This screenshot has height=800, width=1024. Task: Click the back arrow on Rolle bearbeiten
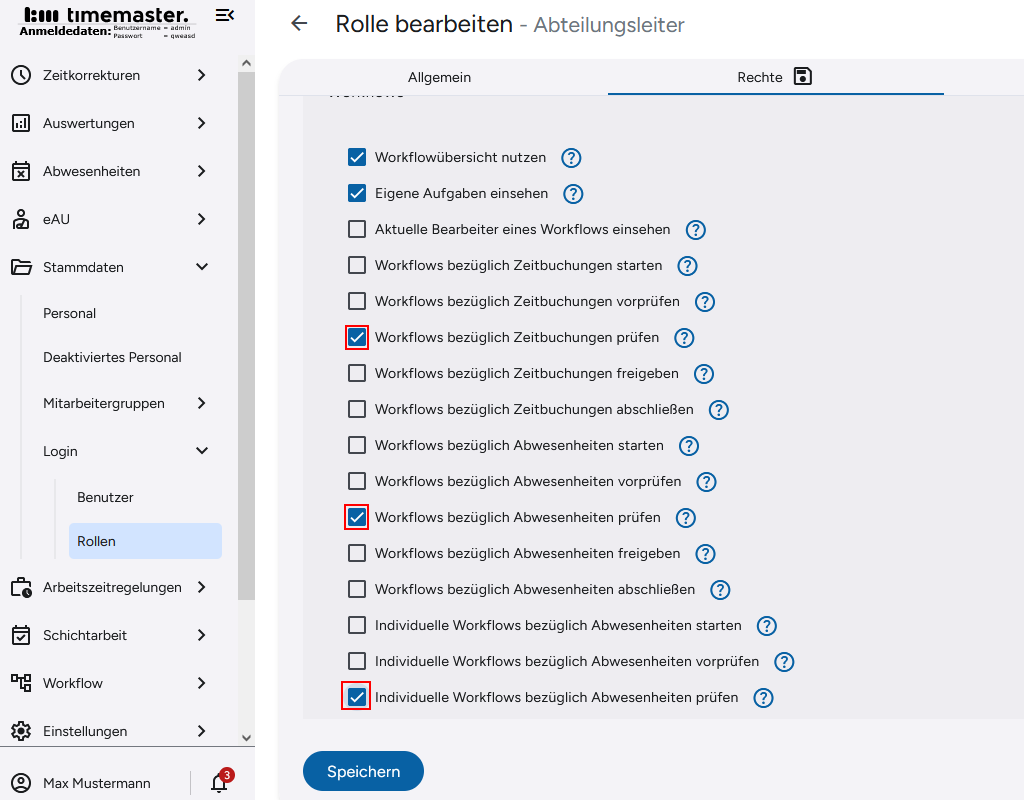[x=299, y=23]
